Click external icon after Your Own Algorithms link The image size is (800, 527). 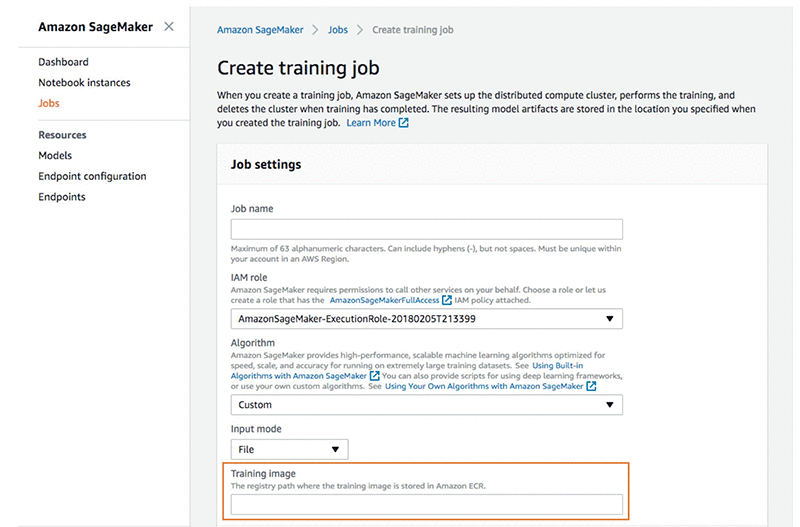click(x=591, y=386)
